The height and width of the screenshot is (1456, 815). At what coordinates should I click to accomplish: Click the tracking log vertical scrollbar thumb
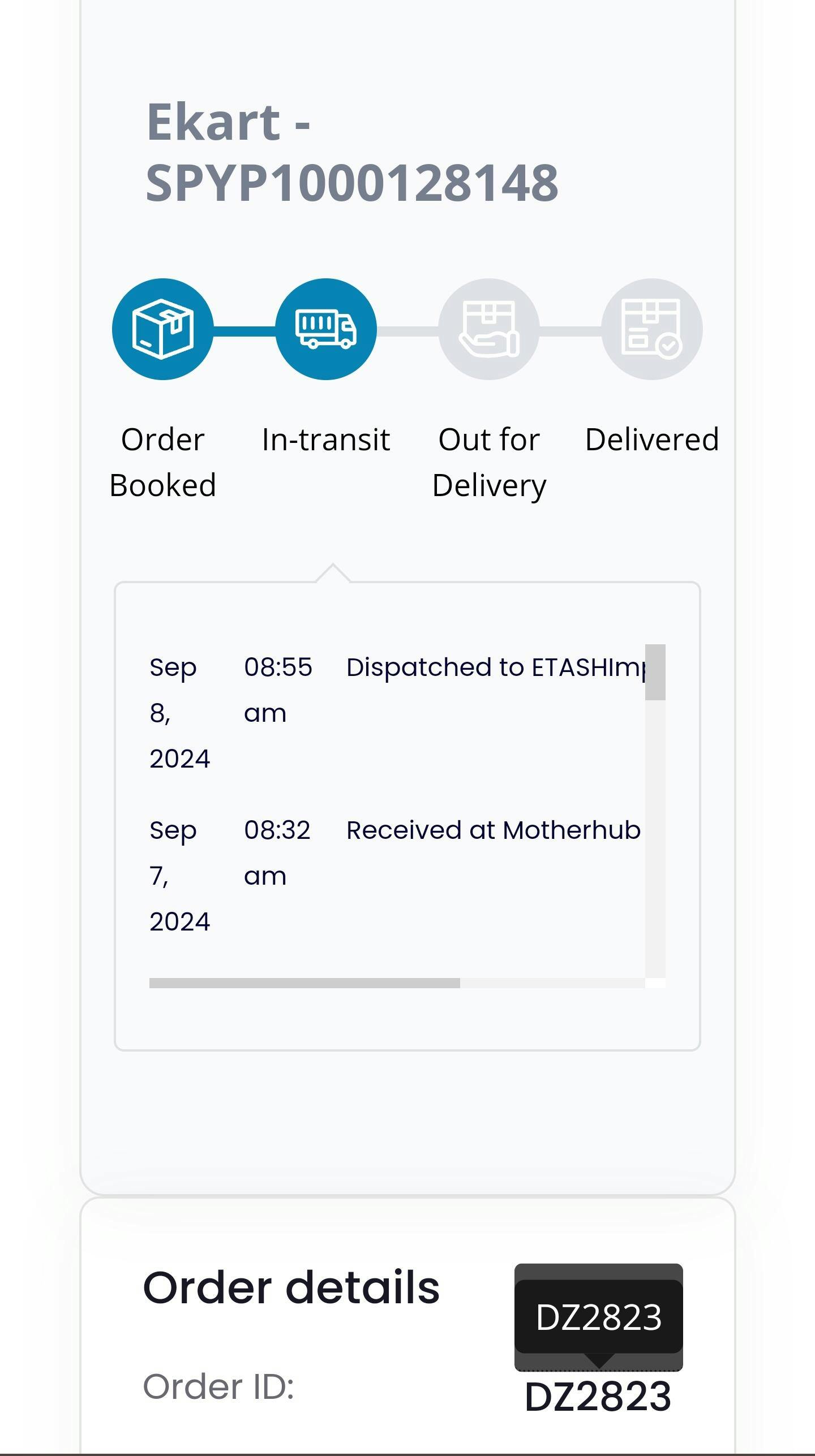point(655,672)
